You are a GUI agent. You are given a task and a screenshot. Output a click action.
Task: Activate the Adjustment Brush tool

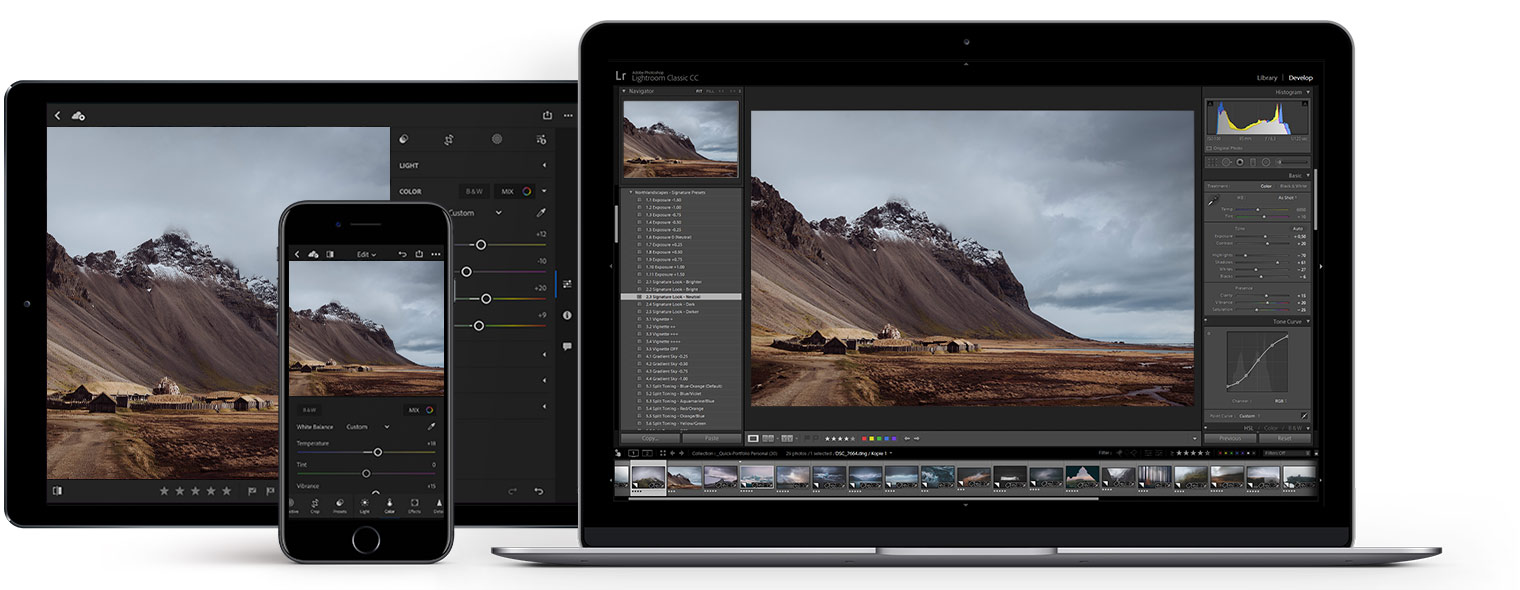[x=1280, y=162]
